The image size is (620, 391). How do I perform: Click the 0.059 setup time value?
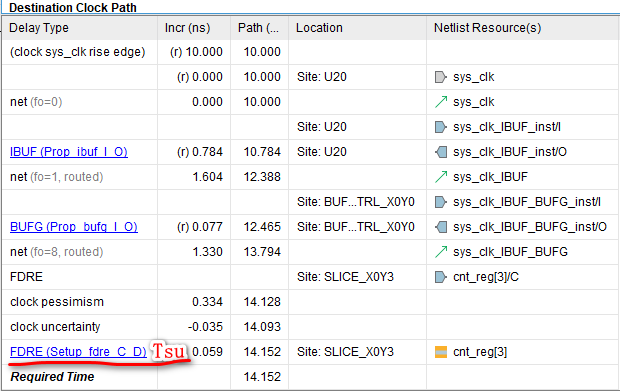208,352
